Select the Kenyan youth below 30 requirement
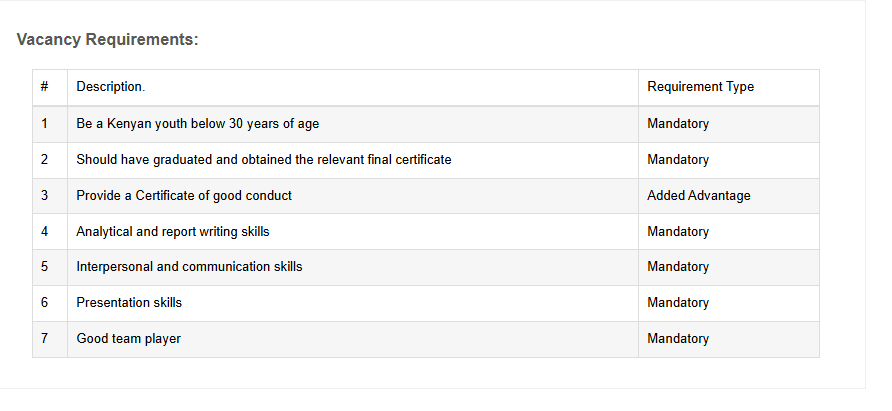 pyautogui.click(x=197, y=124)
